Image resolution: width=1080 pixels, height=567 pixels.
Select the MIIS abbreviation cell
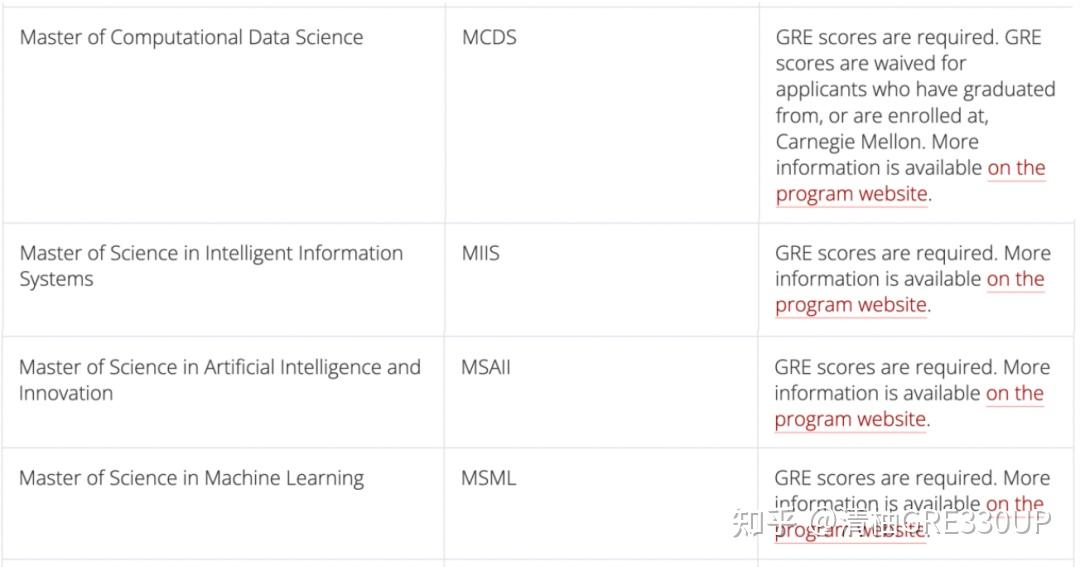tap(480, 254)
